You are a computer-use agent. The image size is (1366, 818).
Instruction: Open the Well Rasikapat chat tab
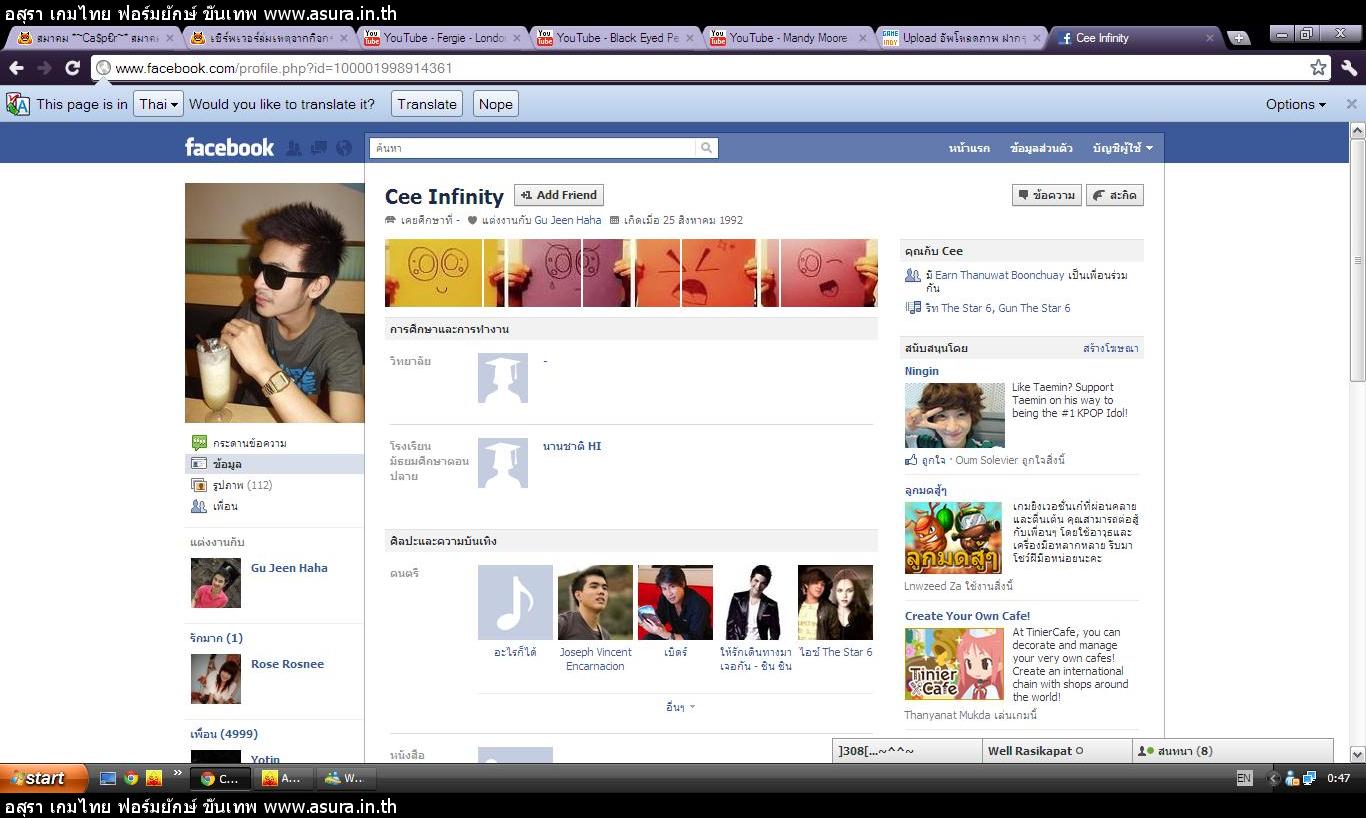pyautogui.click(x=1056, y=751)
